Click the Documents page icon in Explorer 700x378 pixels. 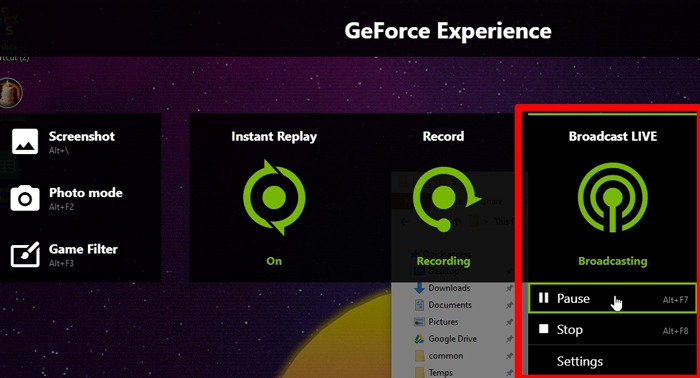419,305
